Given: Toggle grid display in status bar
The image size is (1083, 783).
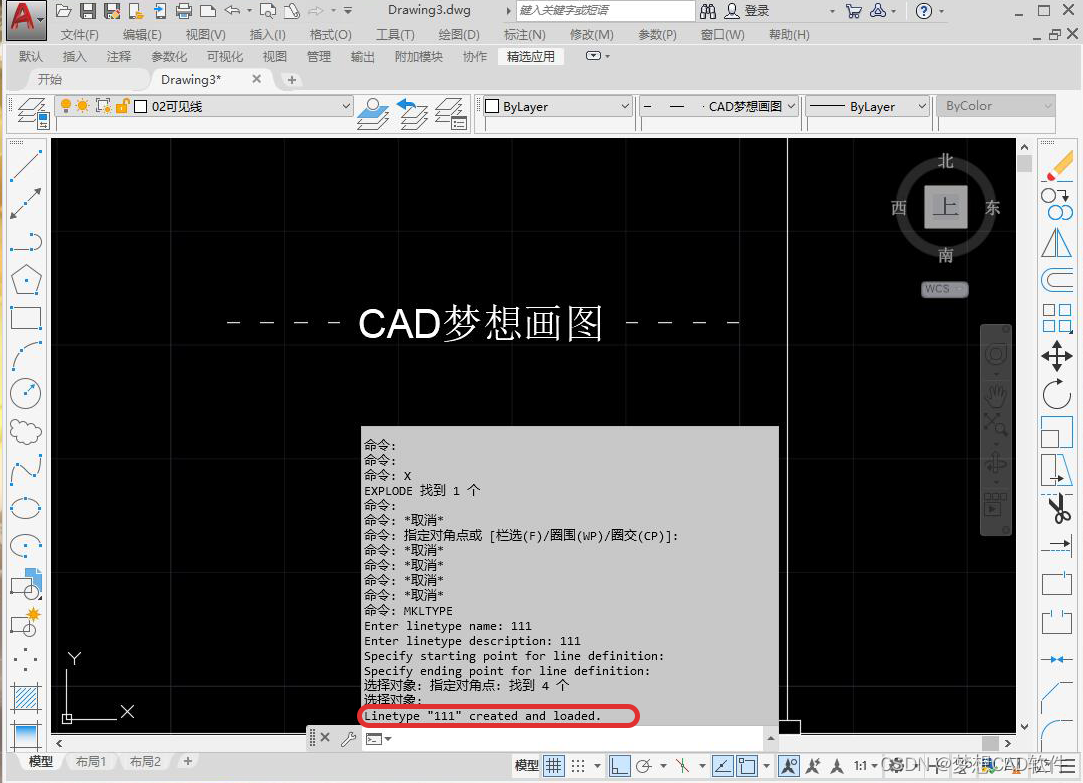Looking at the screenshot, I should click(x=555, y=765).
